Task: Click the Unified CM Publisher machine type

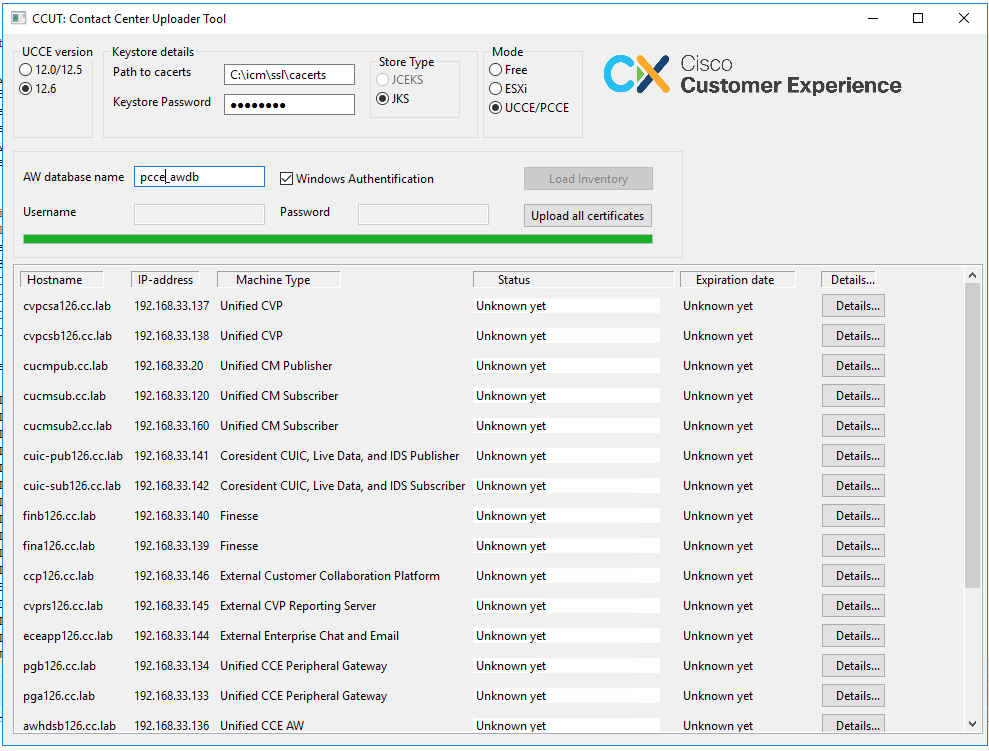Action: [276, 366]
